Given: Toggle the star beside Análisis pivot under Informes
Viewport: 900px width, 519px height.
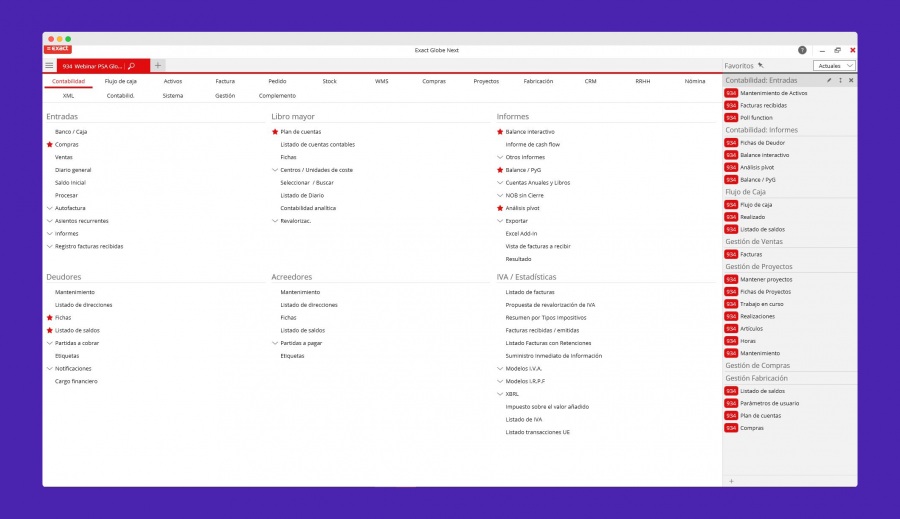Looking at the screenshot, I should 500,208.
